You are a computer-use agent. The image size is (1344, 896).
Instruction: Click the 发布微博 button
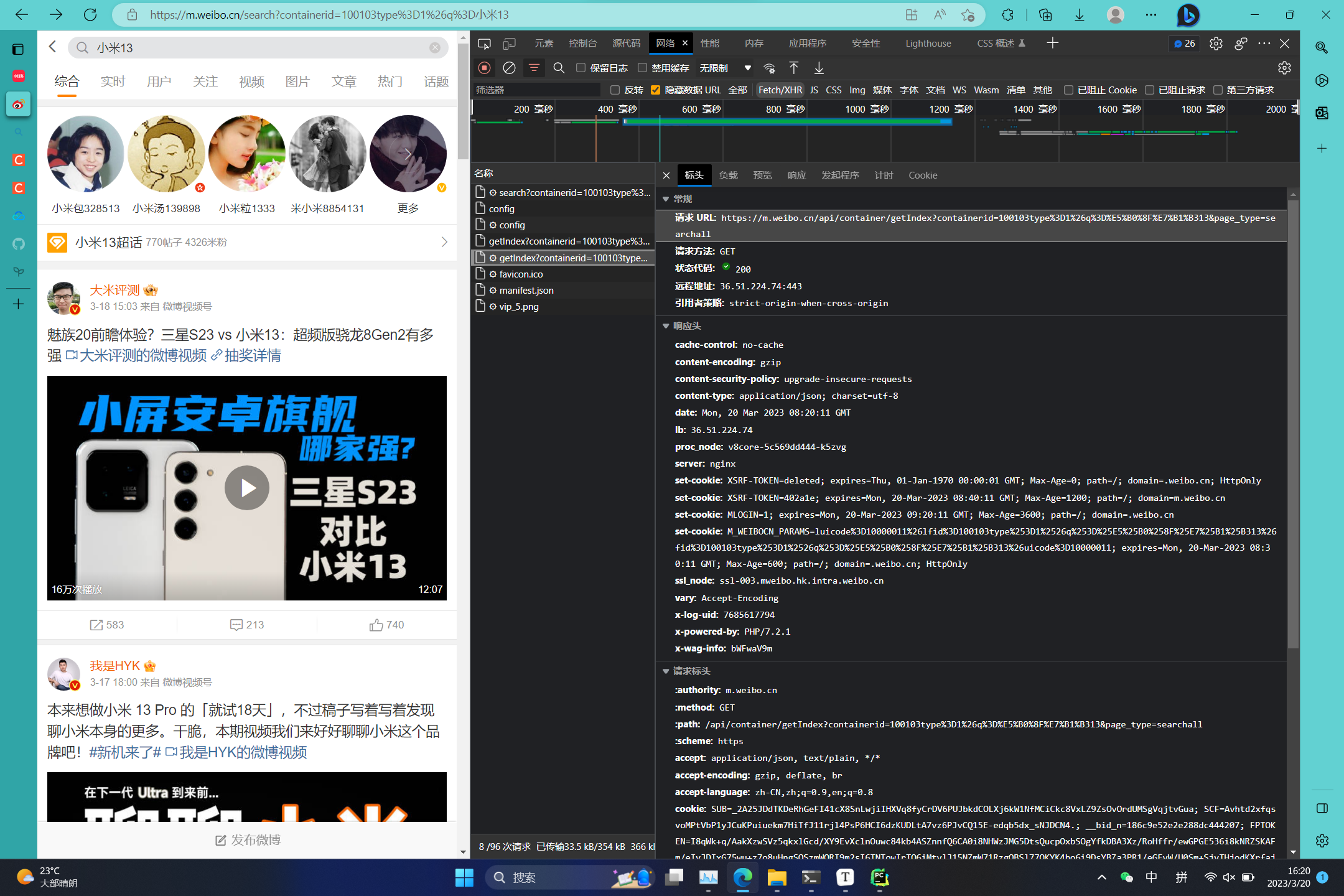coord(248,840)
